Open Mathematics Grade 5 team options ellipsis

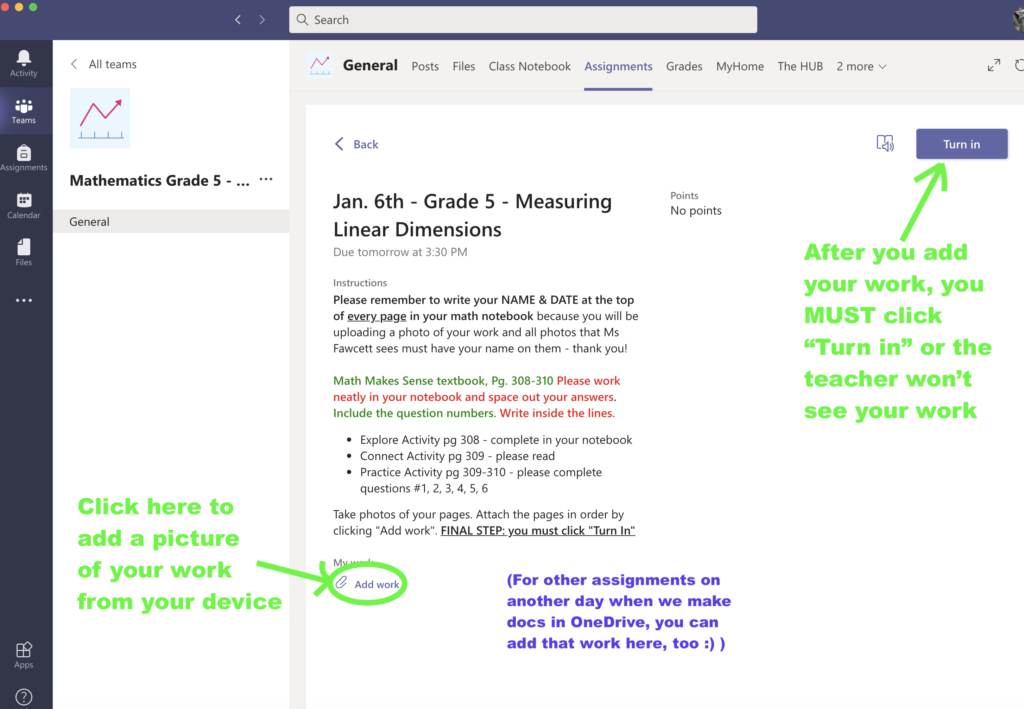click(266, 180)
